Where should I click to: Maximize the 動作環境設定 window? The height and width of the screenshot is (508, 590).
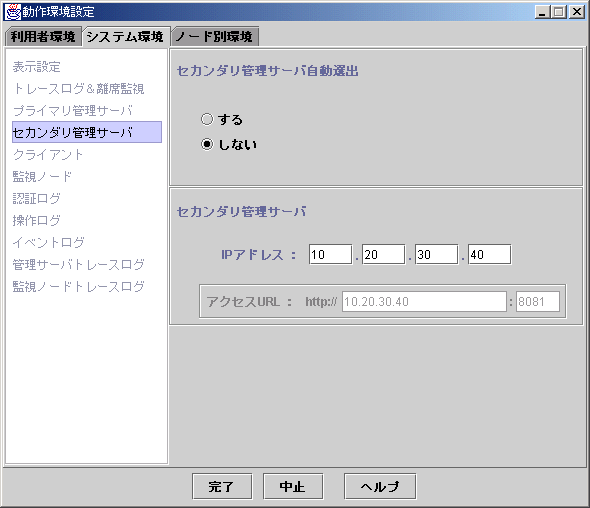[559, 12]
